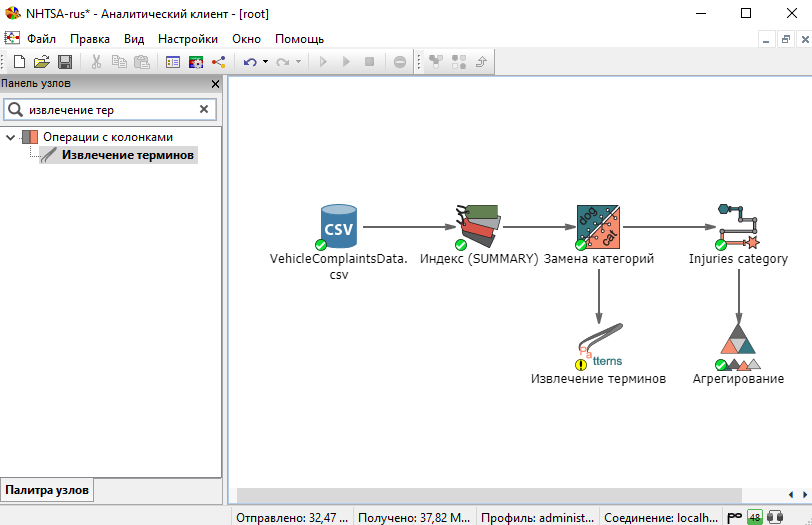This screenshot has width=812, height=525.
Task: Click the share/links icon in the toolbar
Action: click(219, 62)
